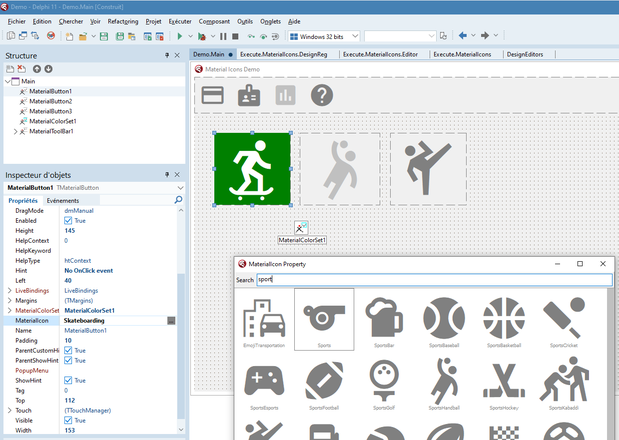Switch to Execute.MaterialIcons.Editor tab
This screenshot has width=619, height=440.
[x=380, y=54]
